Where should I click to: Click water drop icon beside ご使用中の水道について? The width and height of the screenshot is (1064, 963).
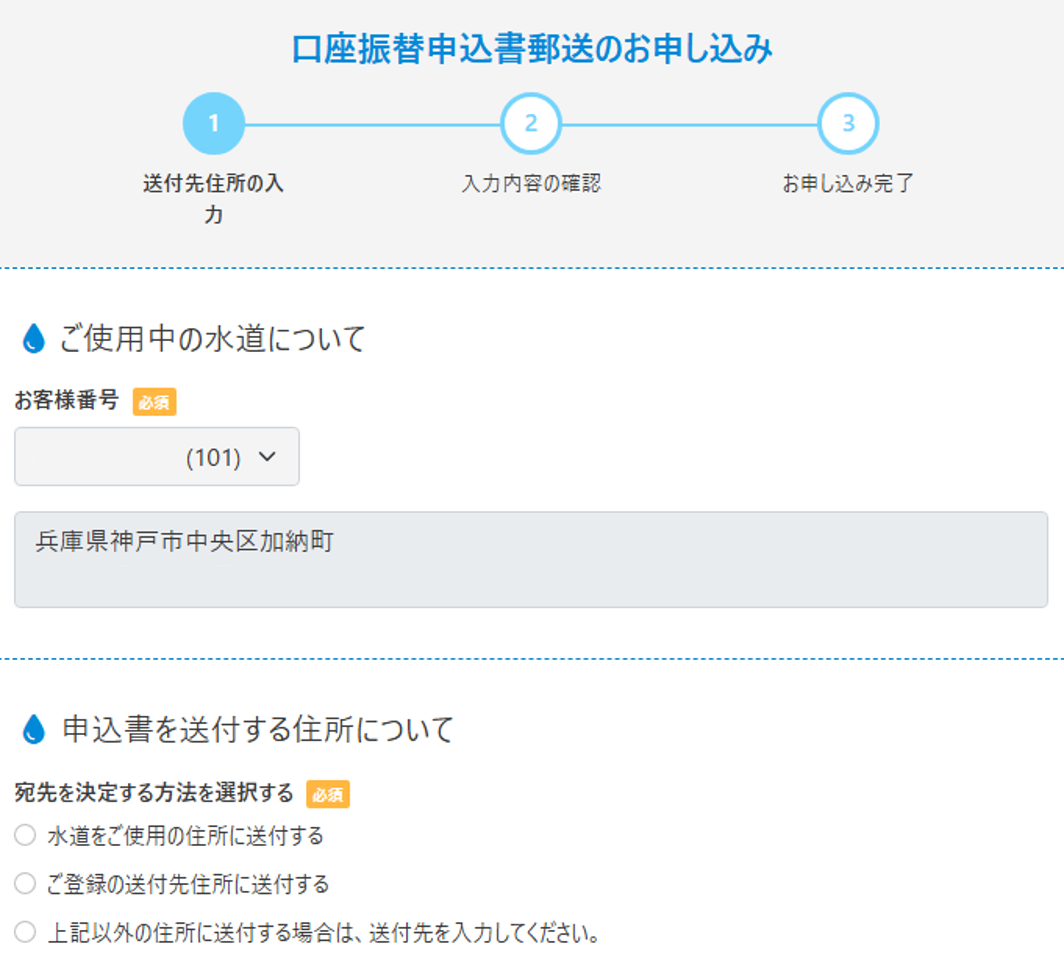click(x=34, y=340)
